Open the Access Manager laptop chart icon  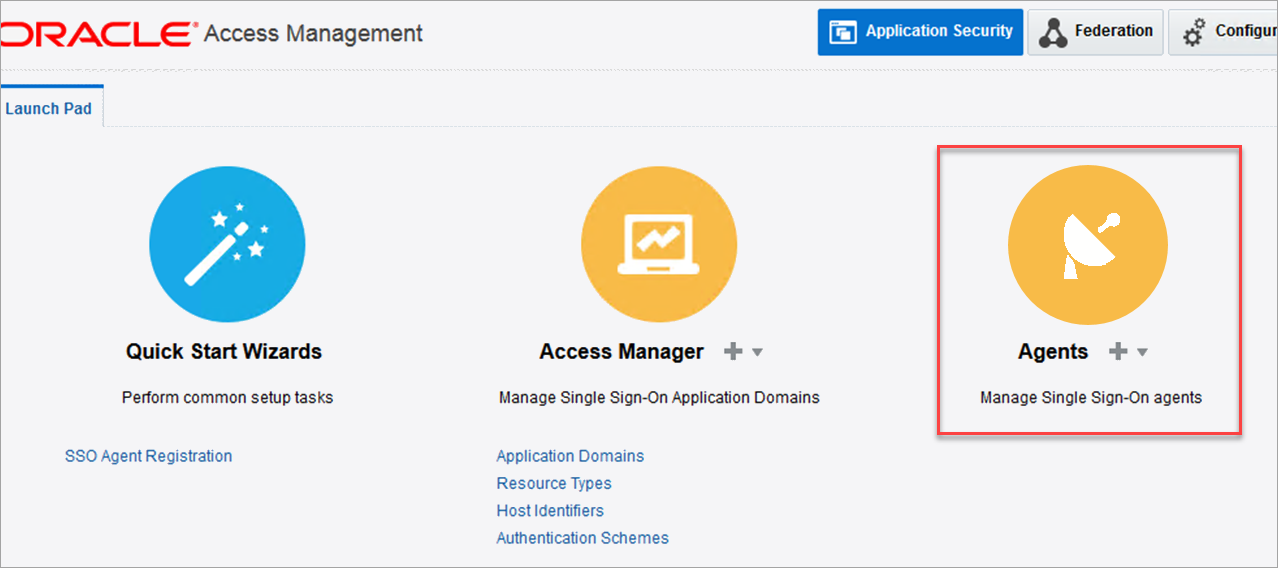pos(659,245)
